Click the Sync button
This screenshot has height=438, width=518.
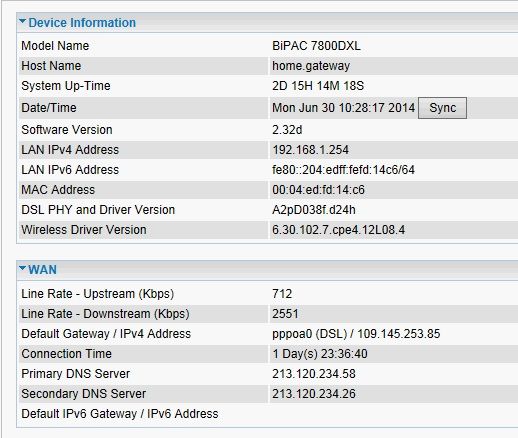click(442, 108)
